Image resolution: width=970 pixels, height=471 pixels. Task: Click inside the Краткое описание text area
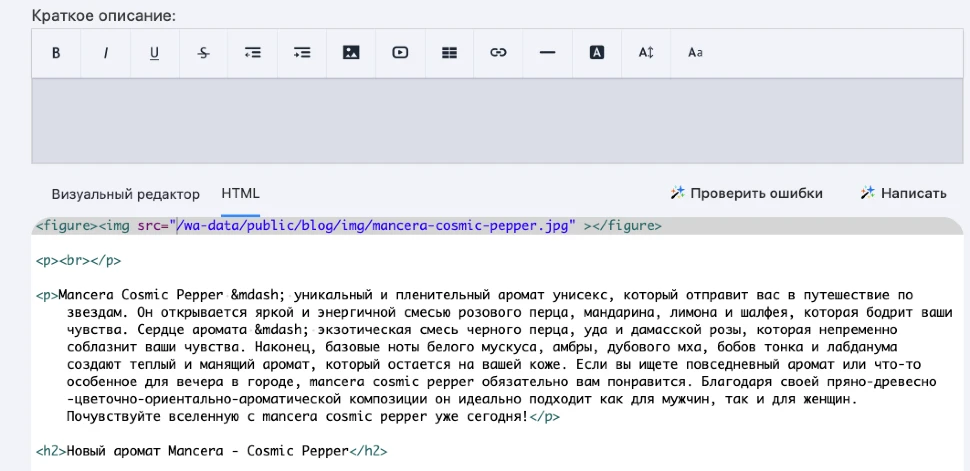click(x=496, y=120)
